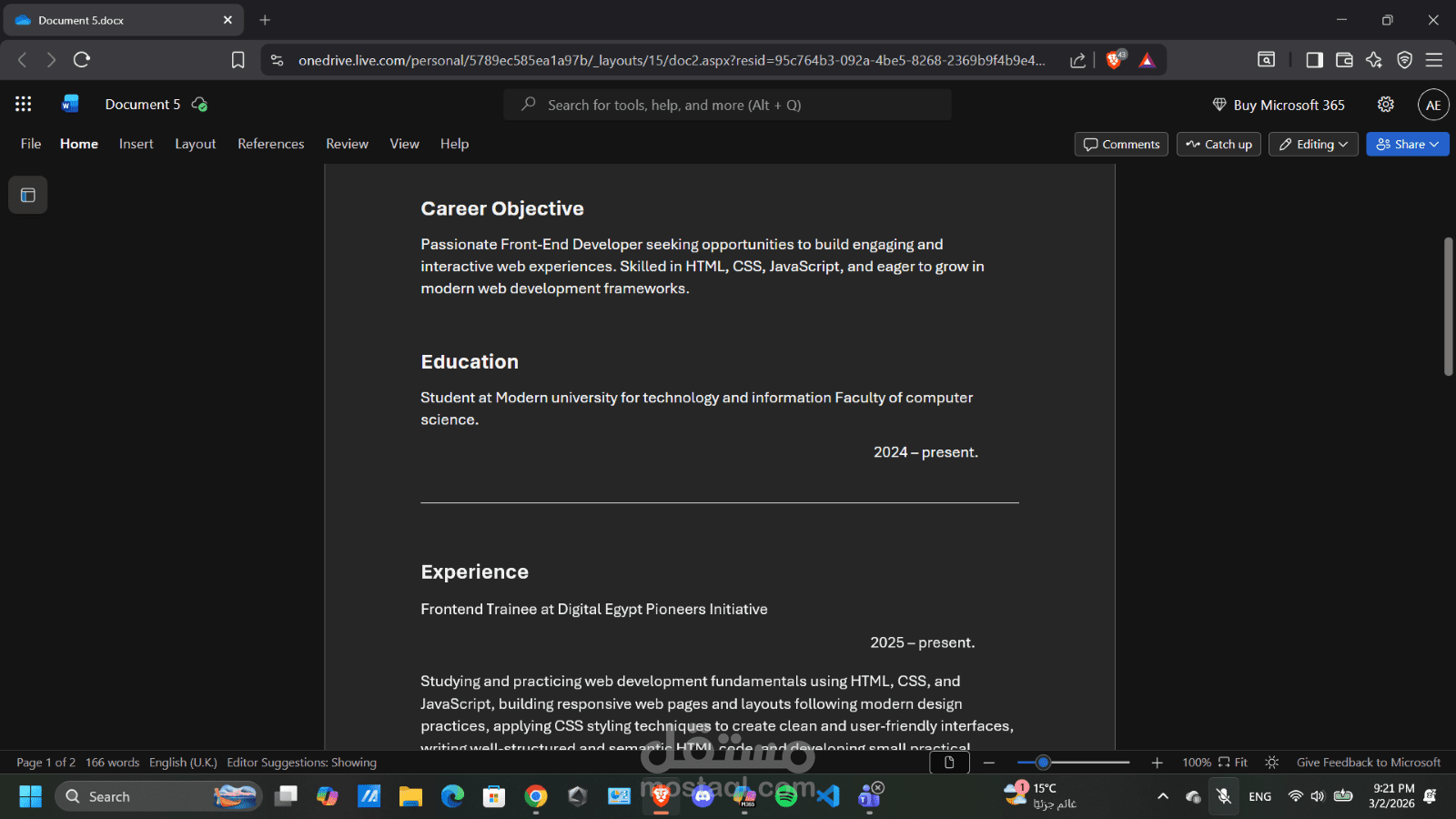
Task: Click the search for tools and help box
Action: [727, 105]
